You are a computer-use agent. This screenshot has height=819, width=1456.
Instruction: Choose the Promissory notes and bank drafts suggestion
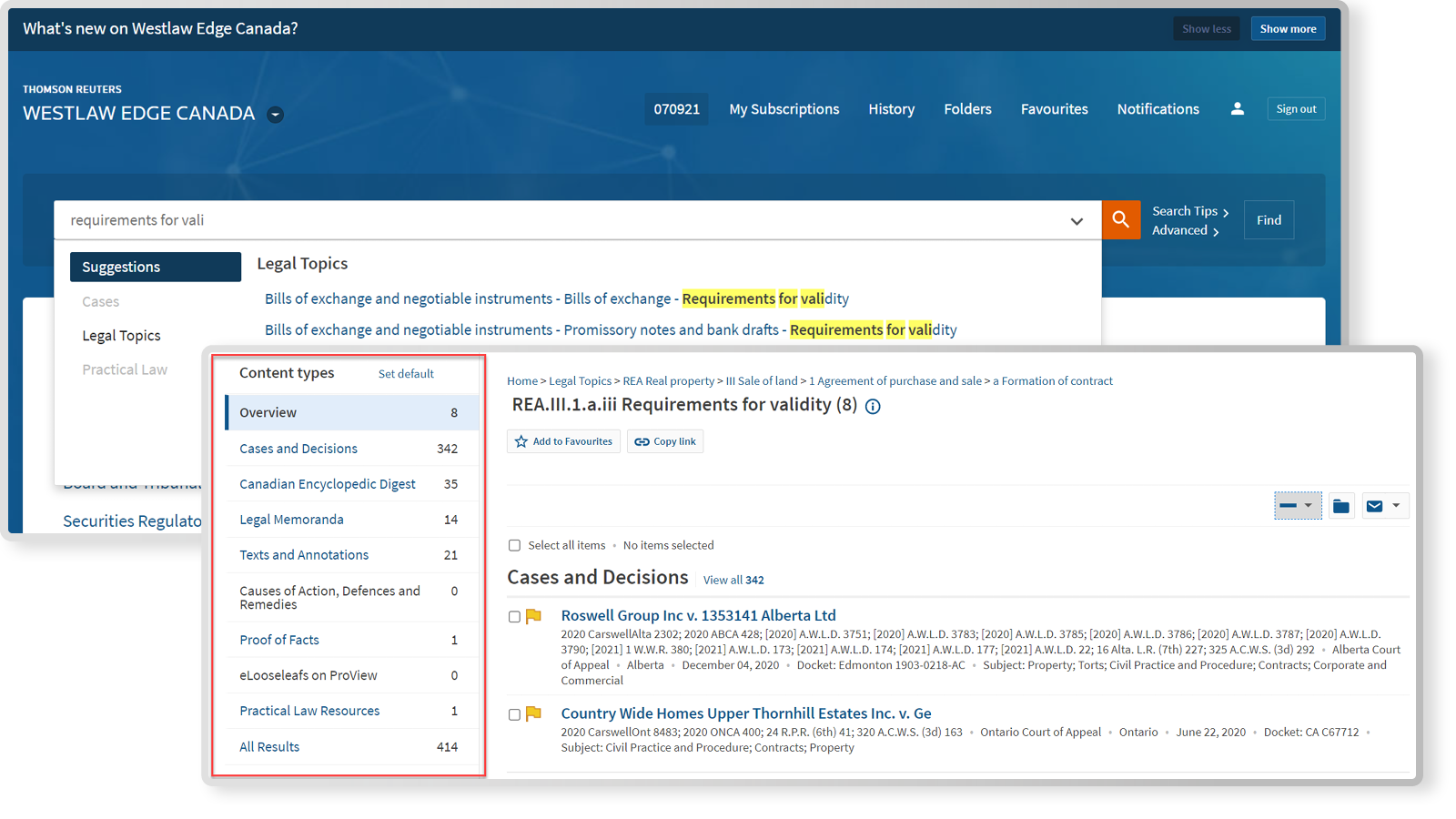tap(611, 329)
